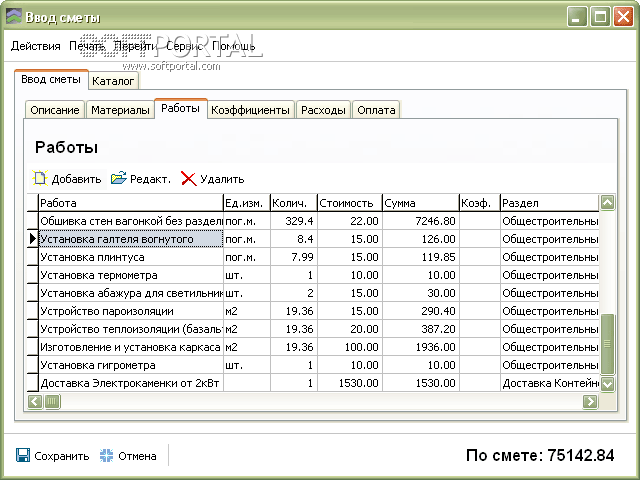Click the Добавить button label
This screenshot has width=640, height=480.
coord(76,179)
